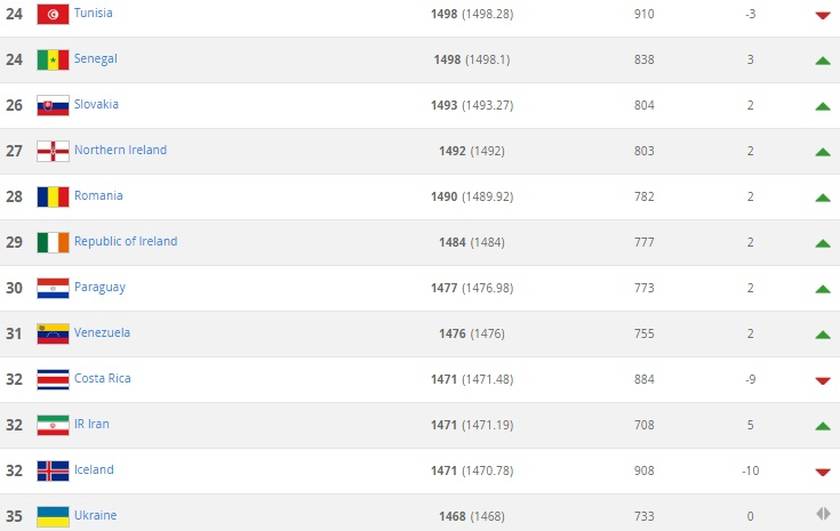This screenshot has height=531, width=840.
Task: Click the Ukraine flag icon
Action: click(x=53, y=517)
